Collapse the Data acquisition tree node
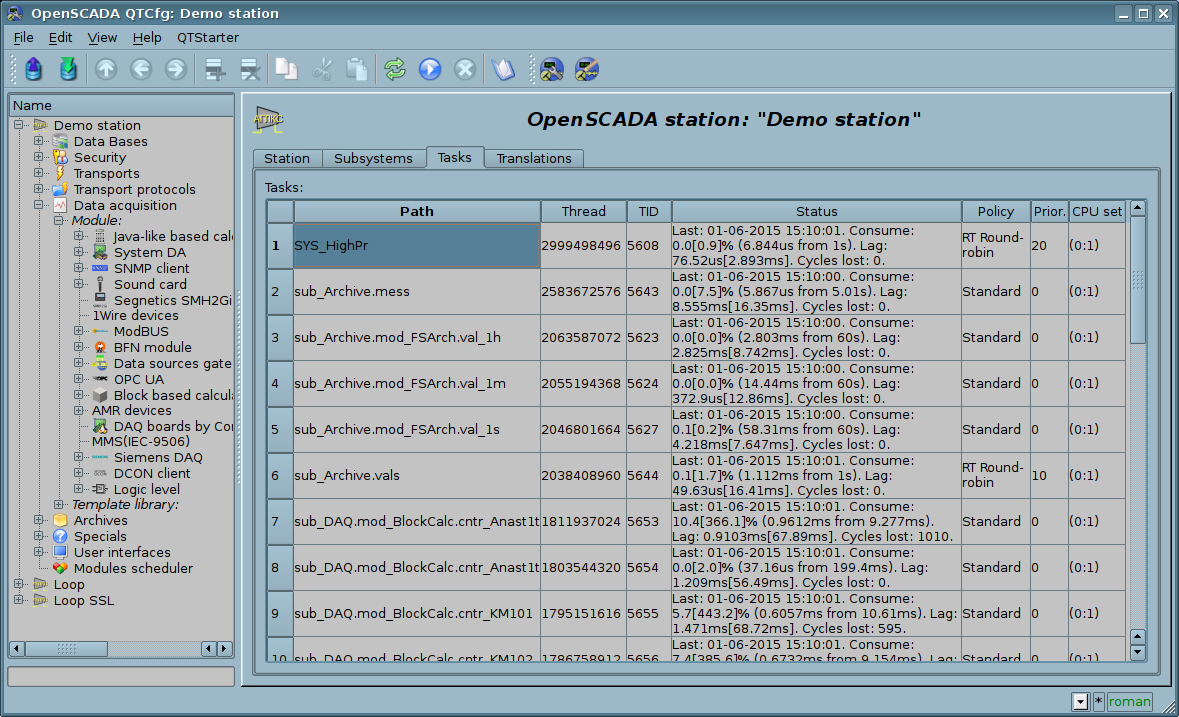The height and width of the screenshot is (717, 1179). click(x=39, y=205)
